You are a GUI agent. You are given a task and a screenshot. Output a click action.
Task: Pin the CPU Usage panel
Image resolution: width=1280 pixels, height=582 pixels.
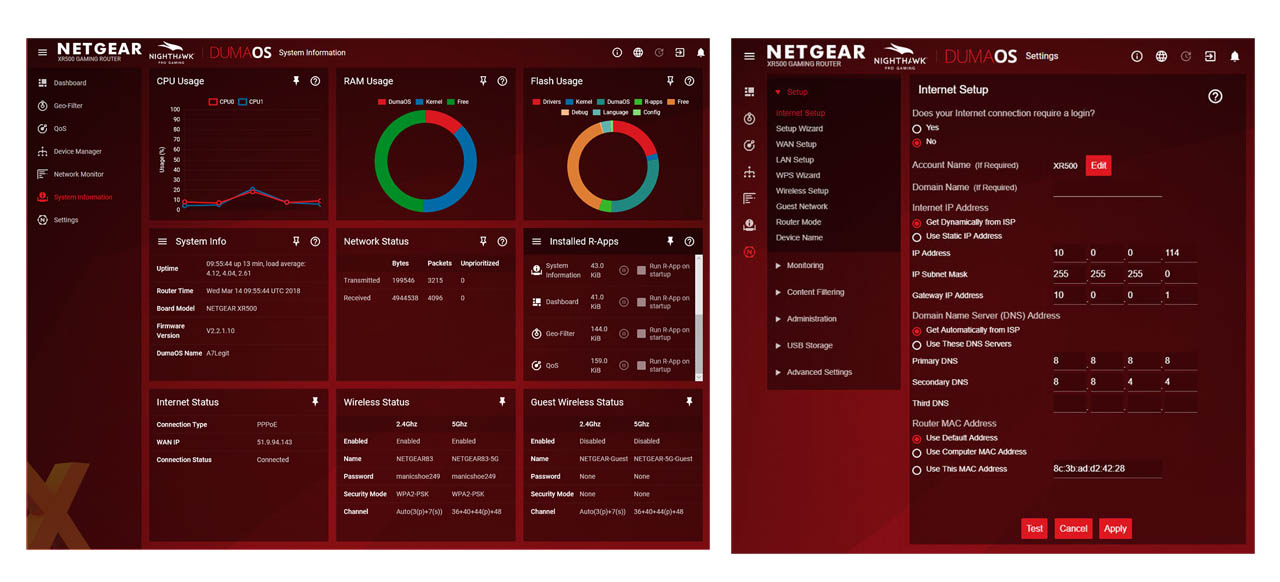point(296,81)
